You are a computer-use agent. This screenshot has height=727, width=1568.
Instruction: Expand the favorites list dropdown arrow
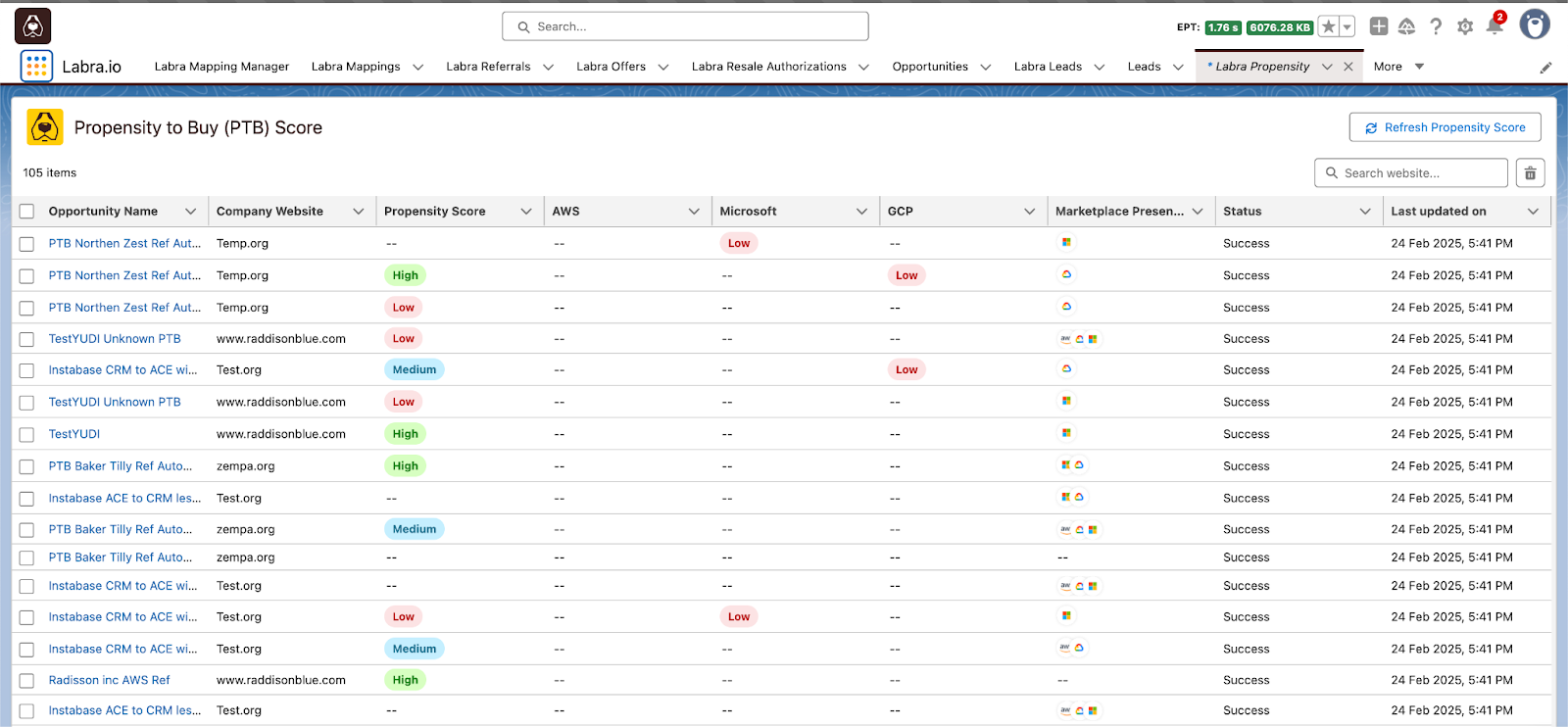pyautogui.click(x=1347, y=26)
